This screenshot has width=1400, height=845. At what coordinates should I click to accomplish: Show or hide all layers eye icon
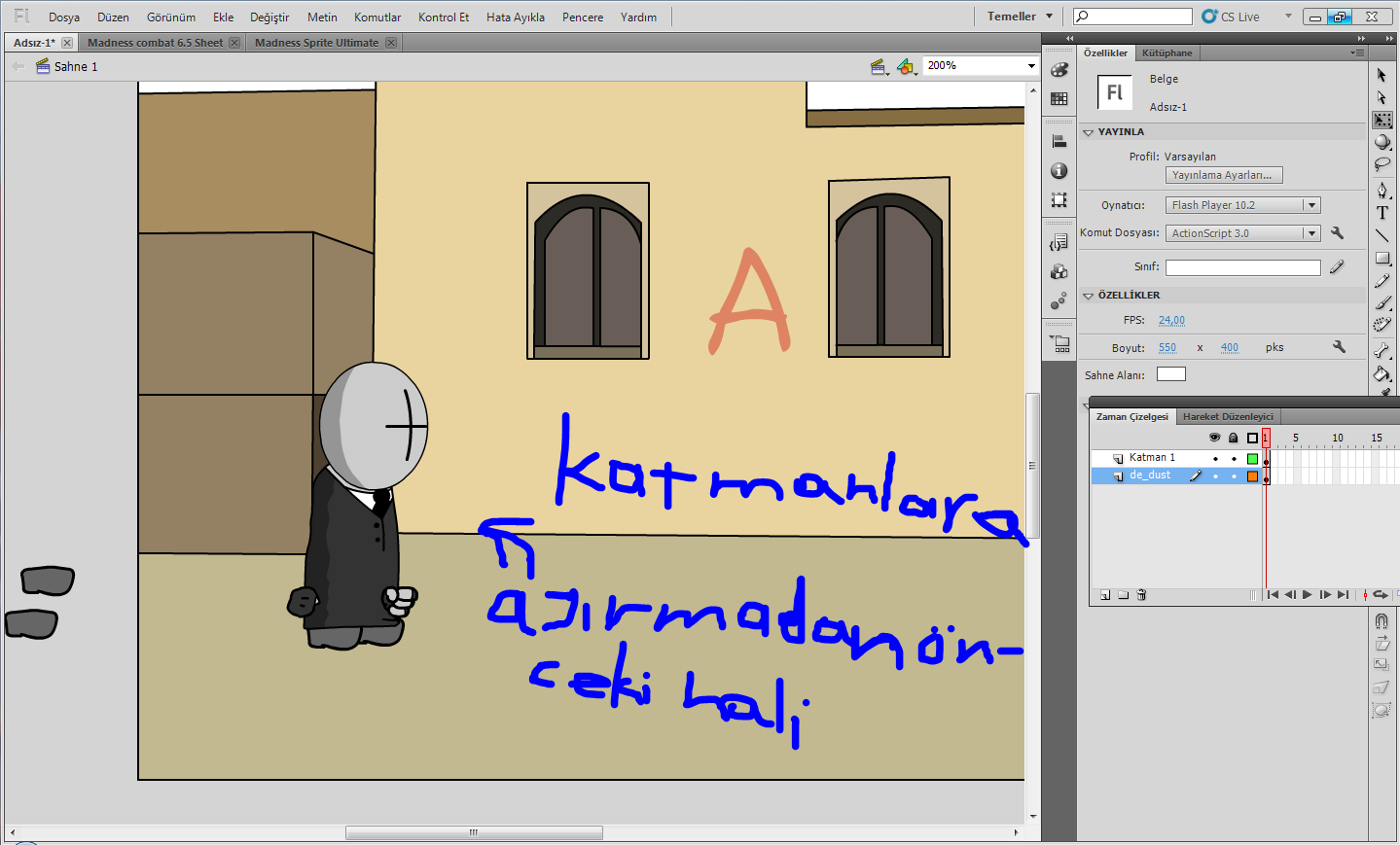tap(1214, 438)
